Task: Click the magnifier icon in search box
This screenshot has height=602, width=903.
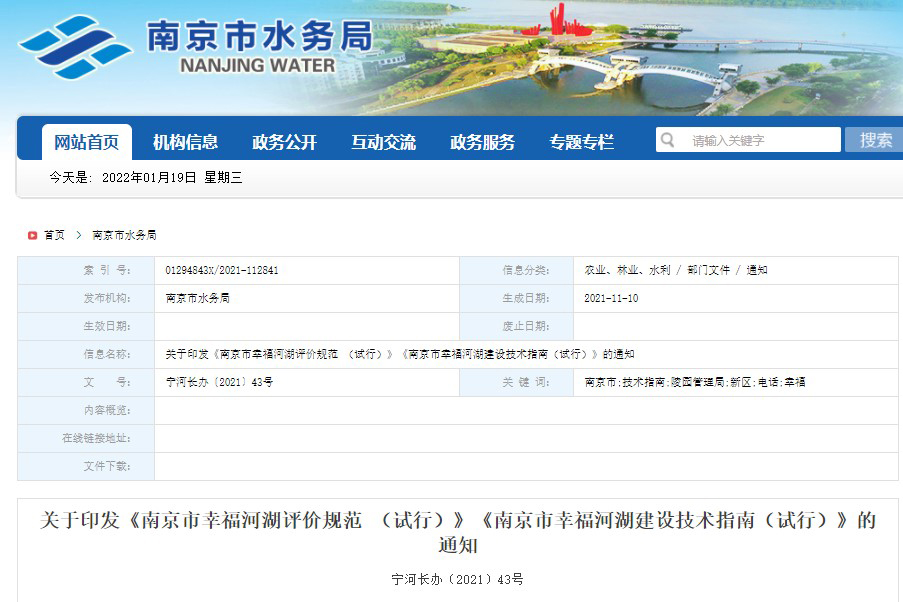Action: tap(668, 140)
